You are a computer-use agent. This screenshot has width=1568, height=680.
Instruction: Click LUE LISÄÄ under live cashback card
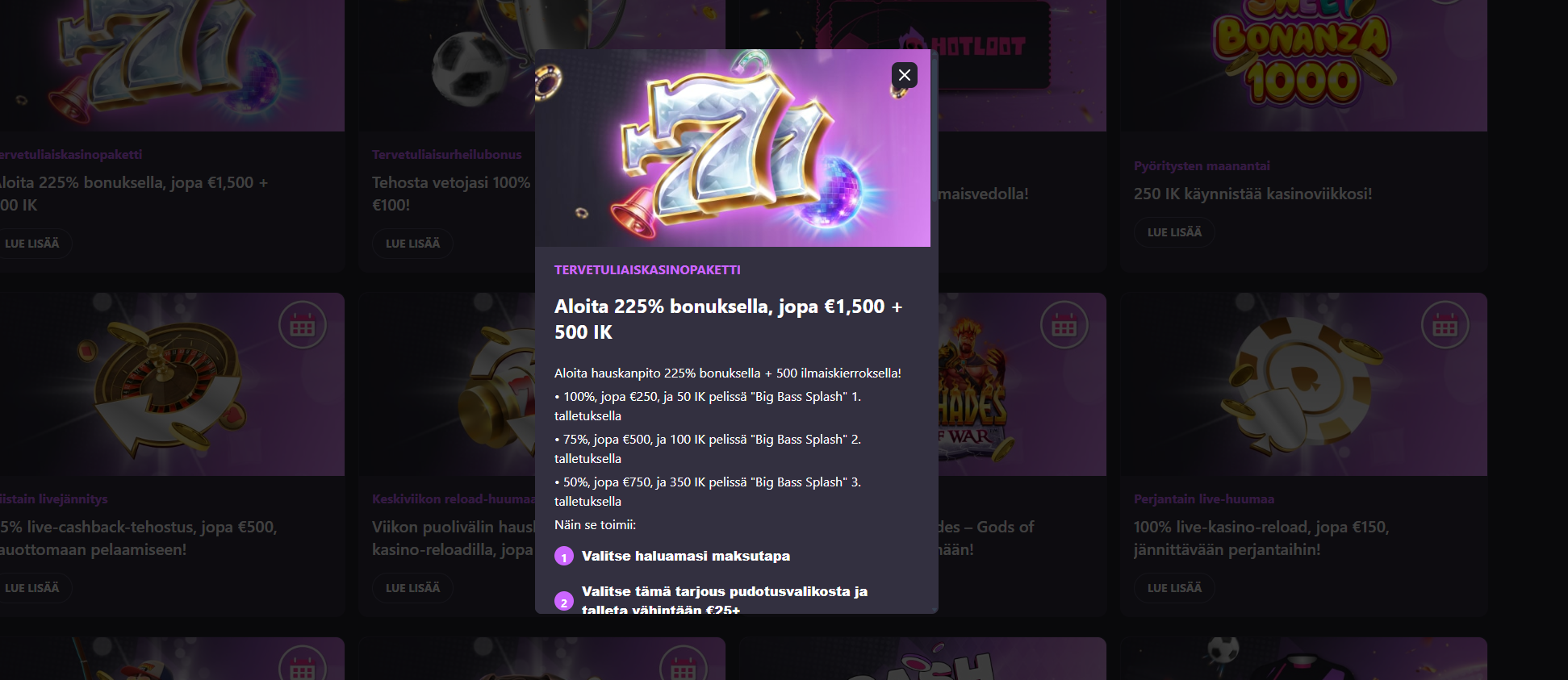click(32, 588)
